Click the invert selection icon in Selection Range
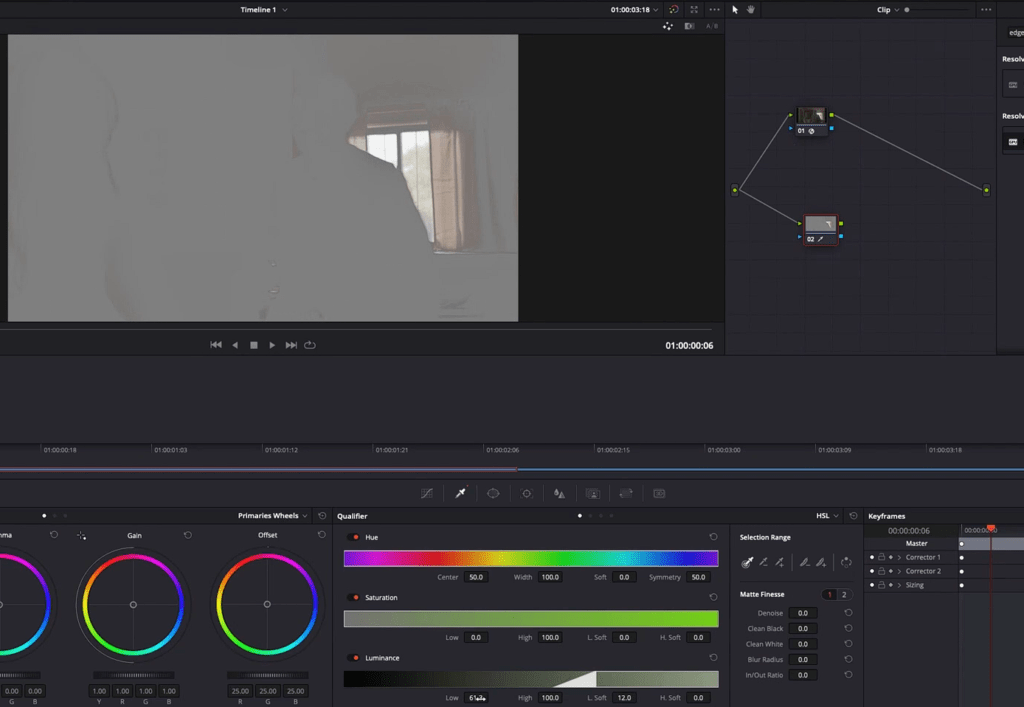1024x707 pixels. coord(846,563)
